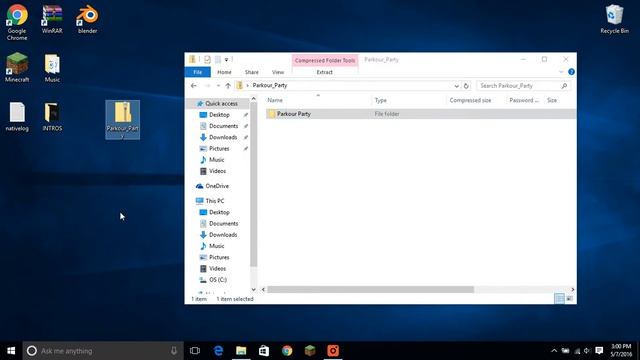Image resolution: width=640 pixels, height=360 pixels.
Task: Click the refresh button in address bar
Action: tap(466, 86)
